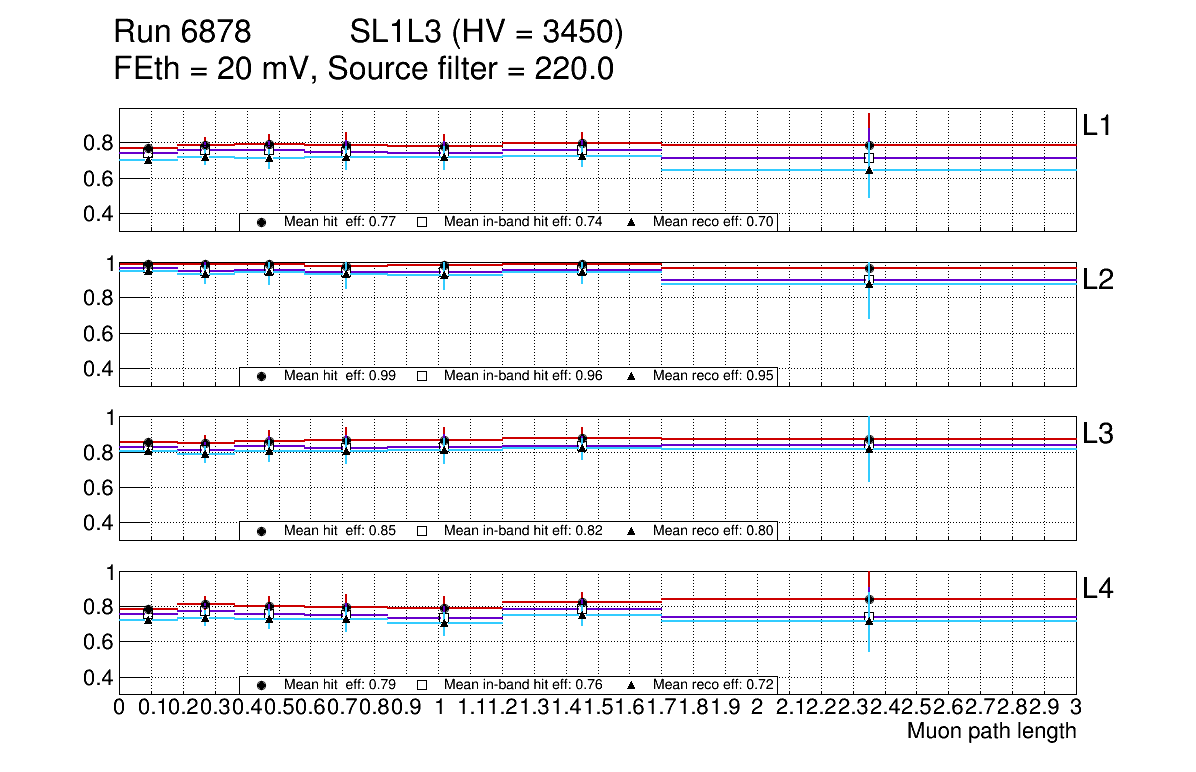The width and height of the screenshot is (1196, 772).
Task: Click the filled circle marker in L1 legend
Action: pyautogui.click(x=261, y=222)
